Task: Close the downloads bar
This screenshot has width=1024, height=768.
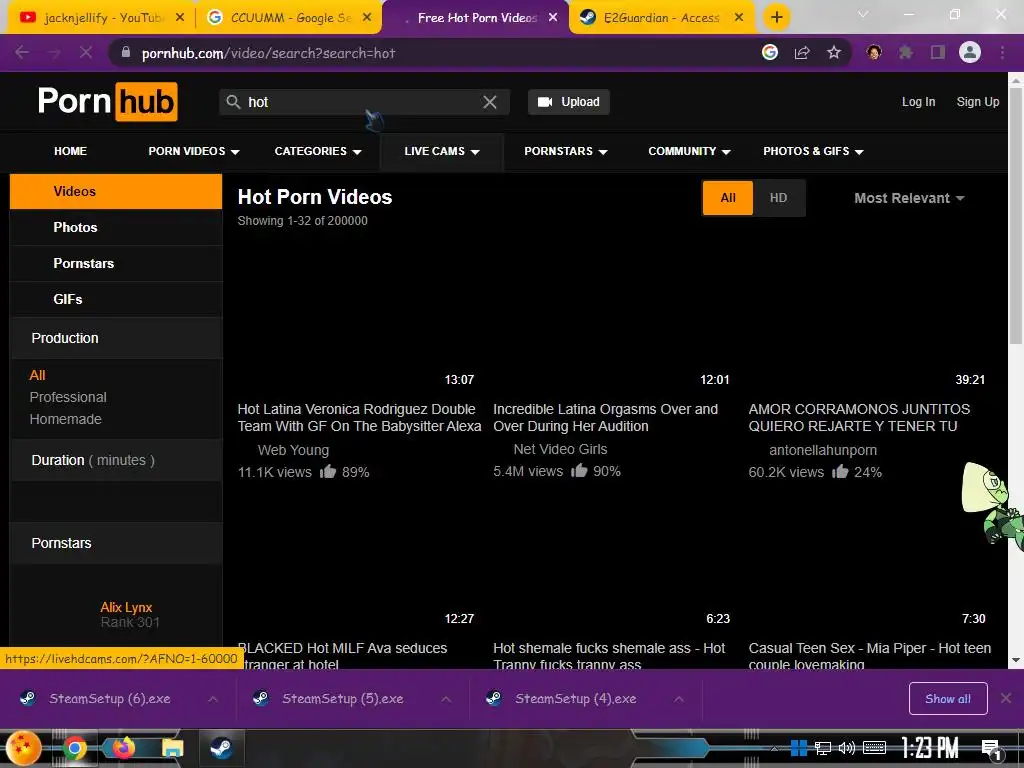Action: (x=1006, y=699)
